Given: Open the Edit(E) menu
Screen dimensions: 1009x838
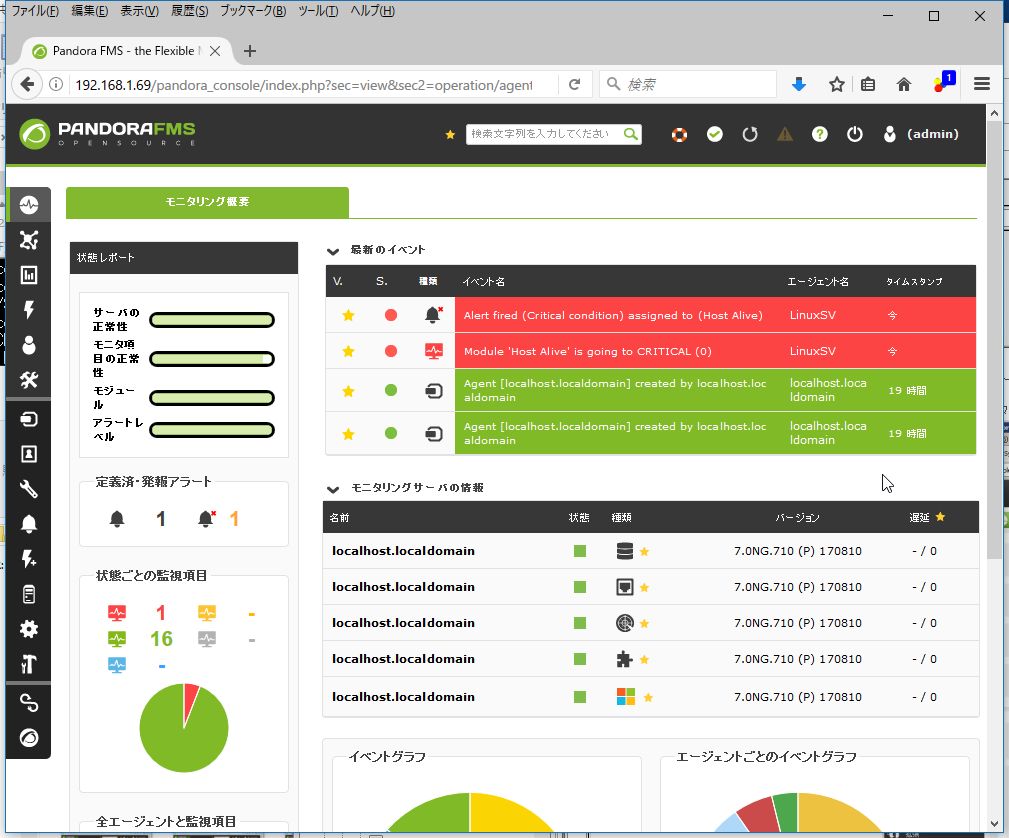Looking at the screenshot, I should 89,11.
